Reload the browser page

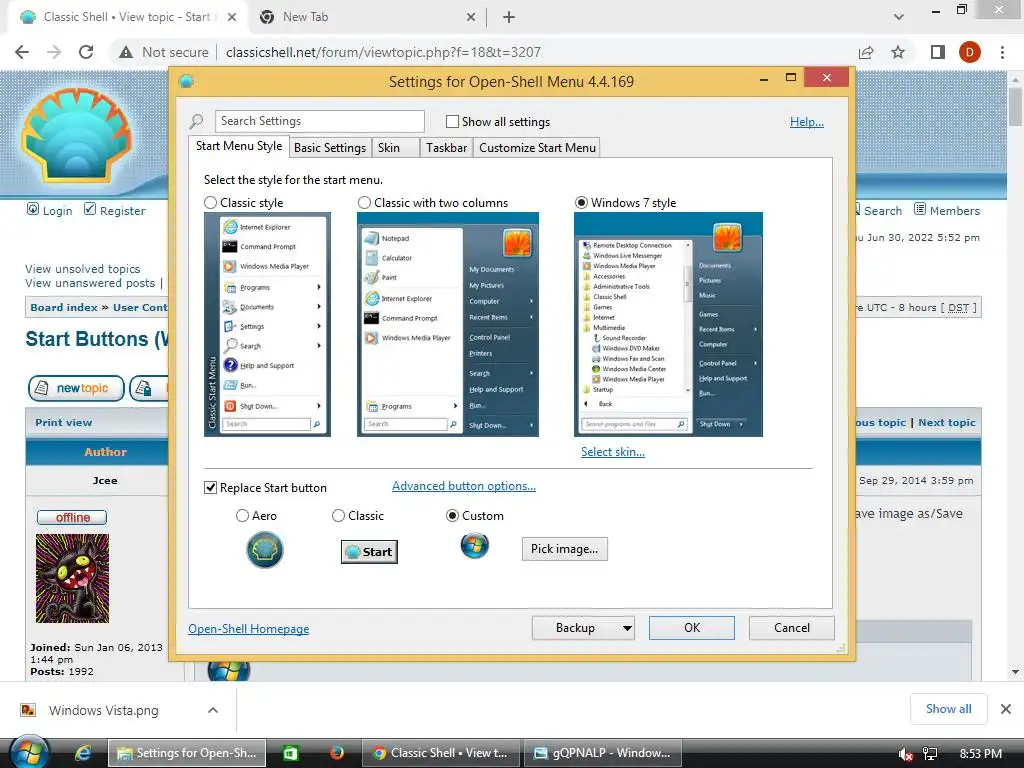86,52
